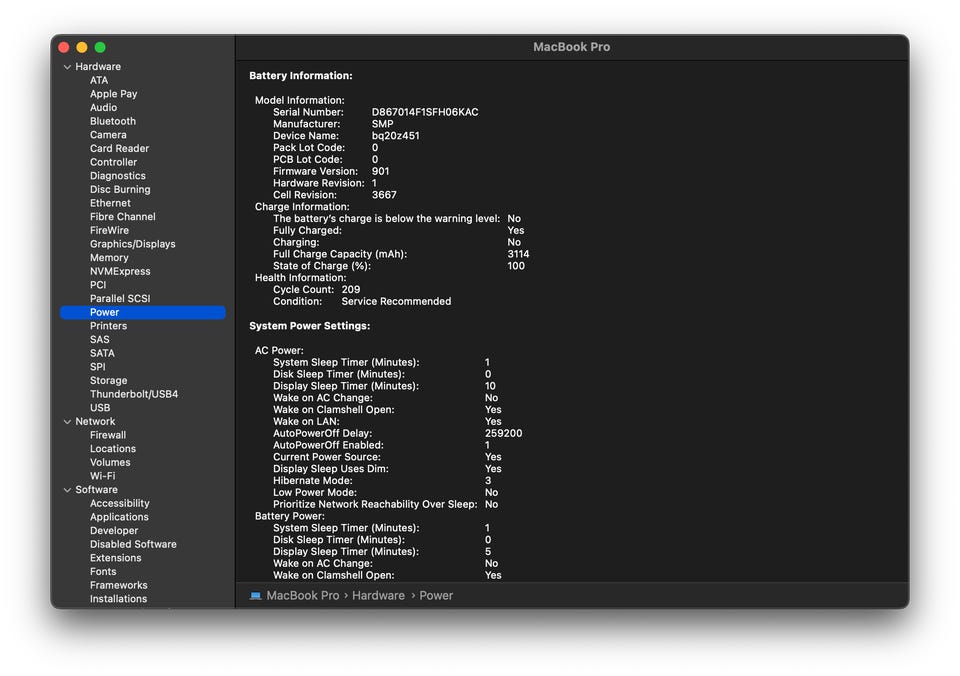Click the AutoPowerOff Delay value 259200
Image resolution: width=960 pixels, height=676 pixels.
(503, 433)
